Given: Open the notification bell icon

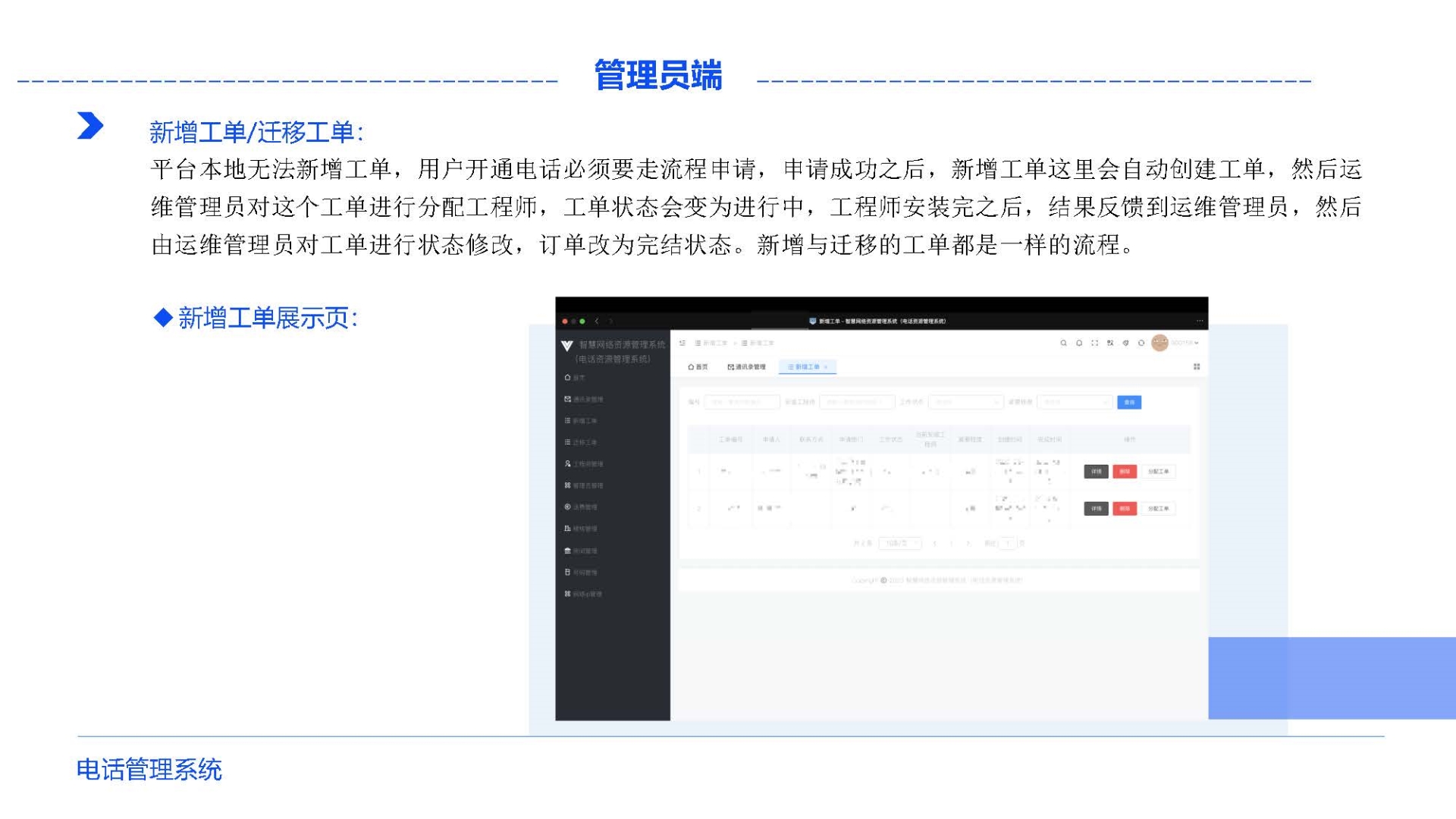Looking at the screenshot, I should (x=1079, y=344).
